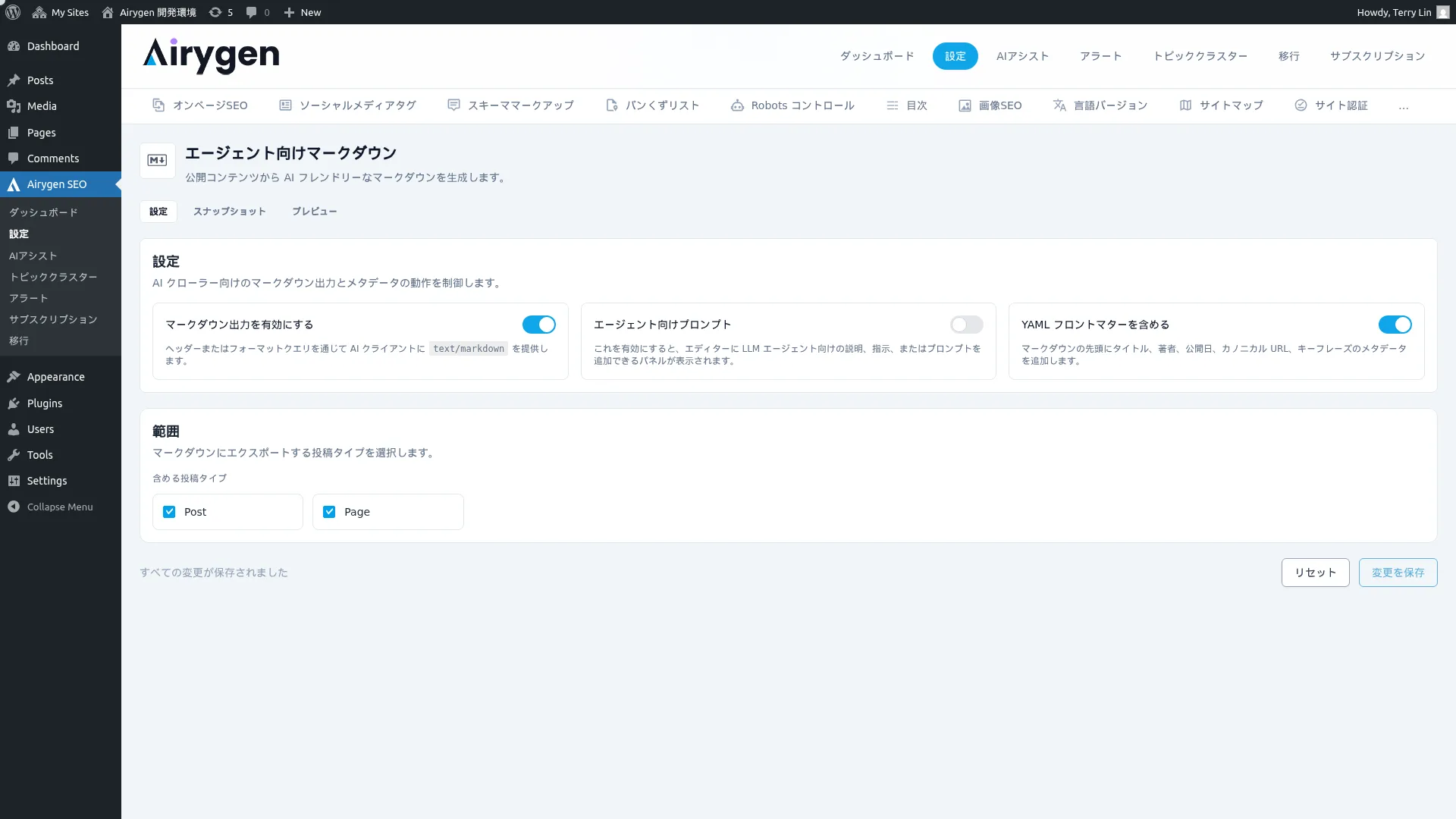
Task: Open トピッククラスター in the top navigation
Action: click(x=1200, y=56)
